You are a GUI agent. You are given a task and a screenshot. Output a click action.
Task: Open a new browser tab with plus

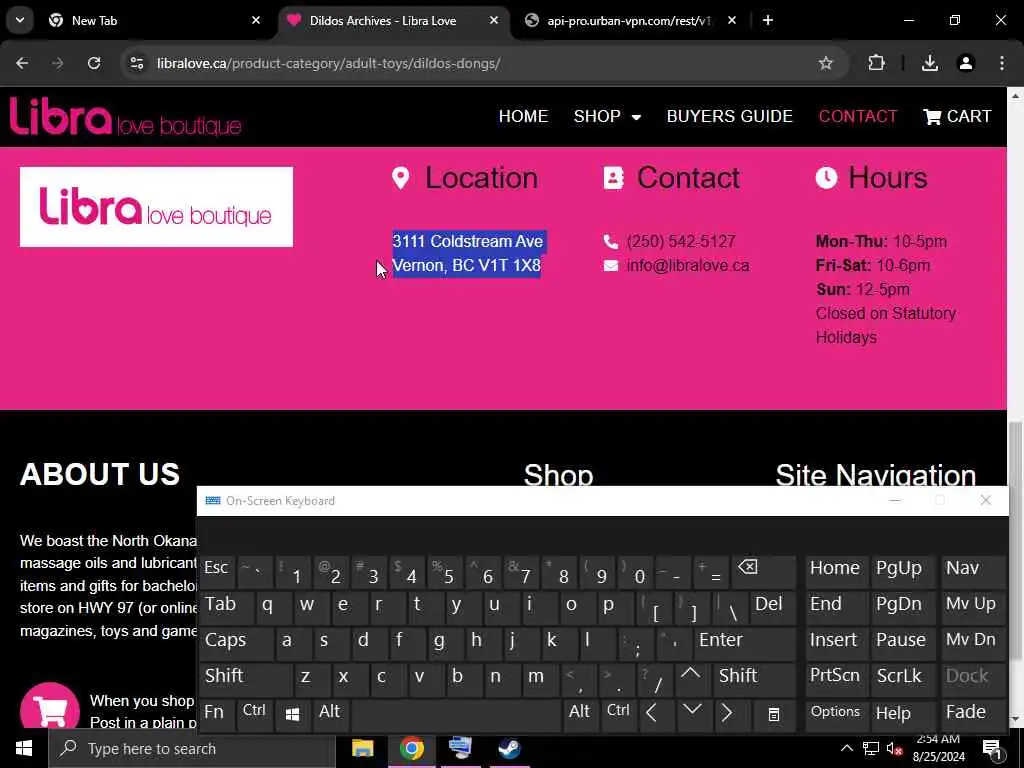[768, 20]
